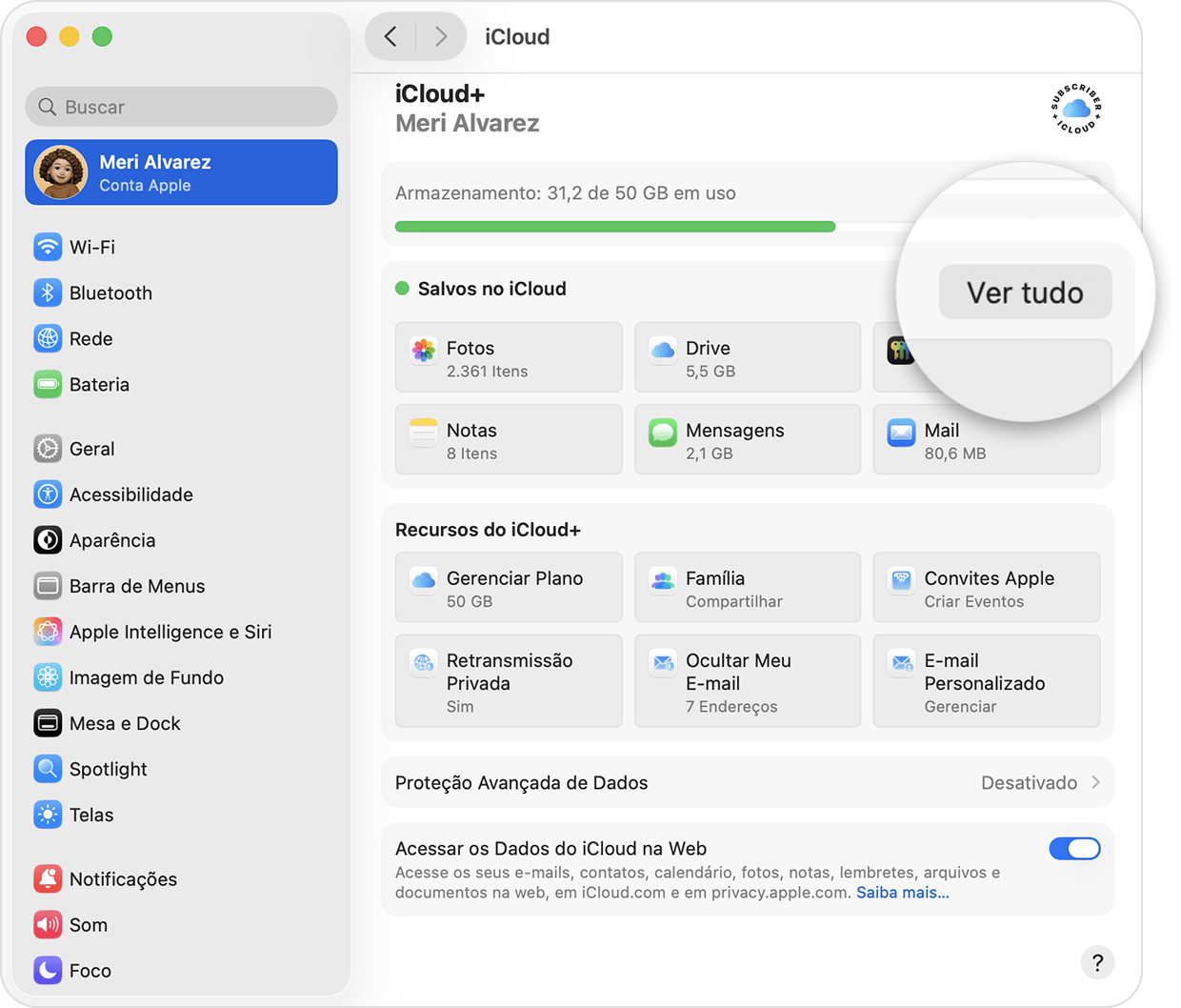Open Notificações from the sidebar
The image size is (1181, 1008).
point(118,879)
